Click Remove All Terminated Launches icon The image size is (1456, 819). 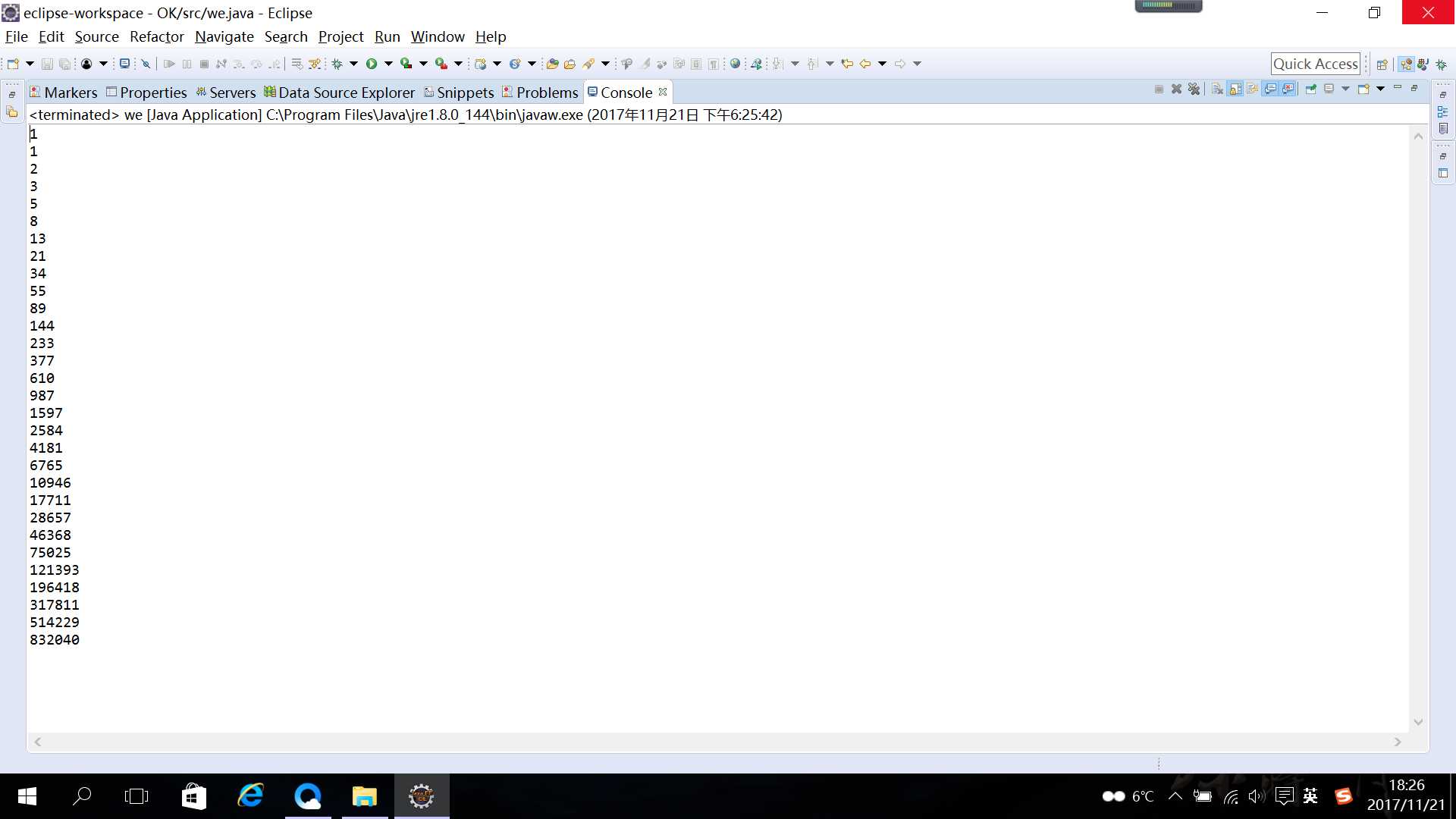tap(1194, 89)
